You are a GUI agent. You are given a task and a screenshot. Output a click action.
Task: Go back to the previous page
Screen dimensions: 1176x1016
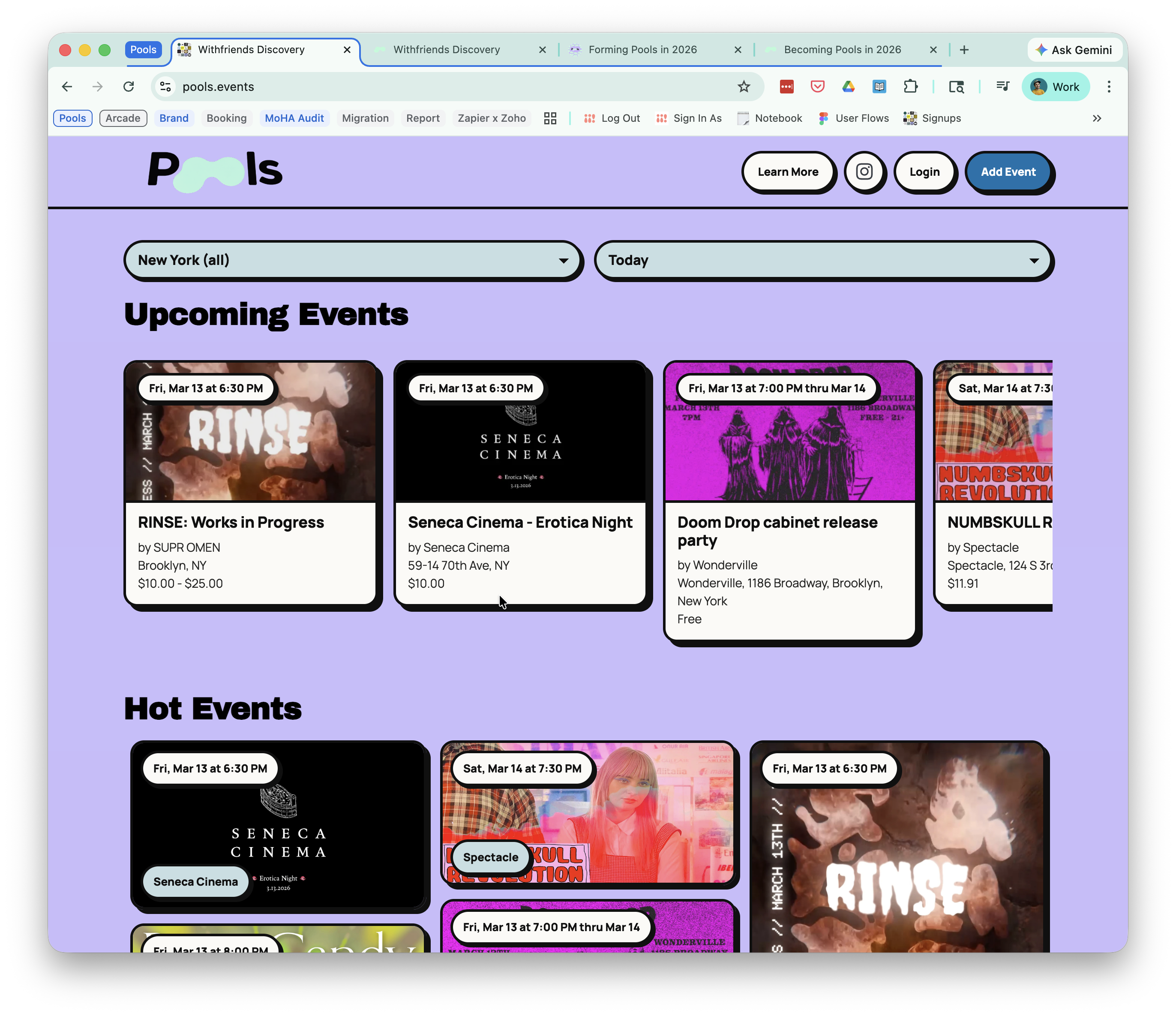(x=67, y=86)
